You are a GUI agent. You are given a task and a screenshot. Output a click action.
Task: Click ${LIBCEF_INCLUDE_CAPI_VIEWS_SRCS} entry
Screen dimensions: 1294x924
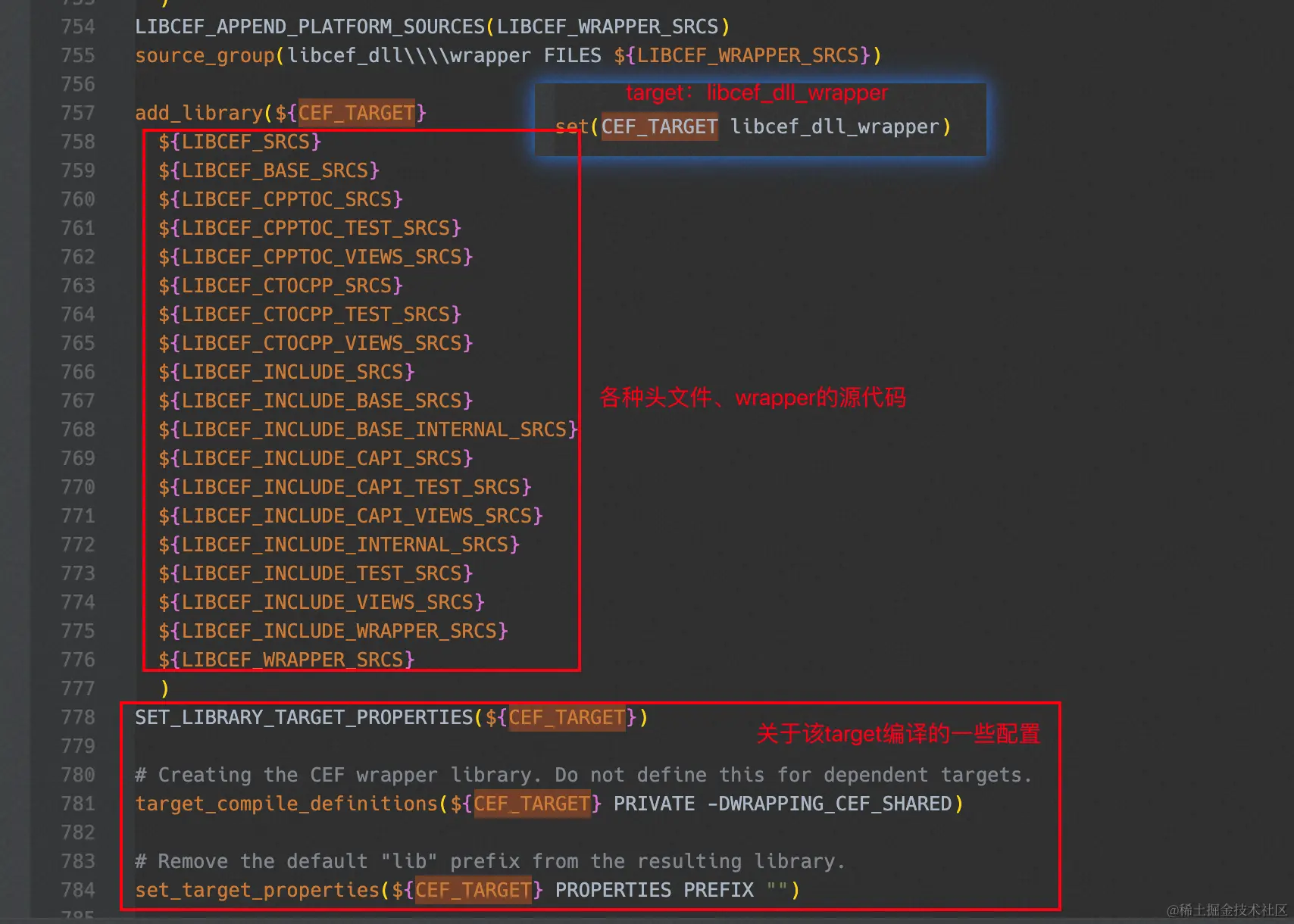click(x=351, y=516)
